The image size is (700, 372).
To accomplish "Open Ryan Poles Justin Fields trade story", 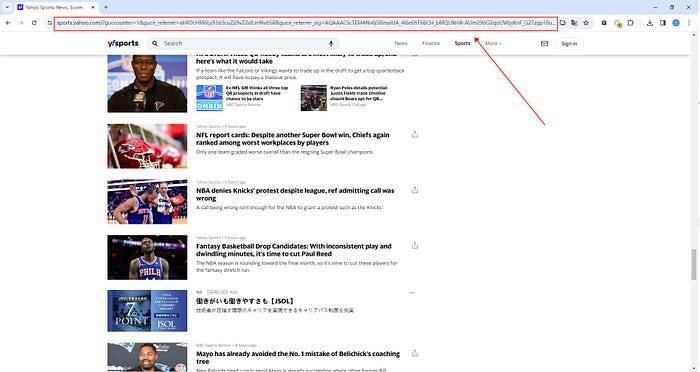I will coord(358,93).
